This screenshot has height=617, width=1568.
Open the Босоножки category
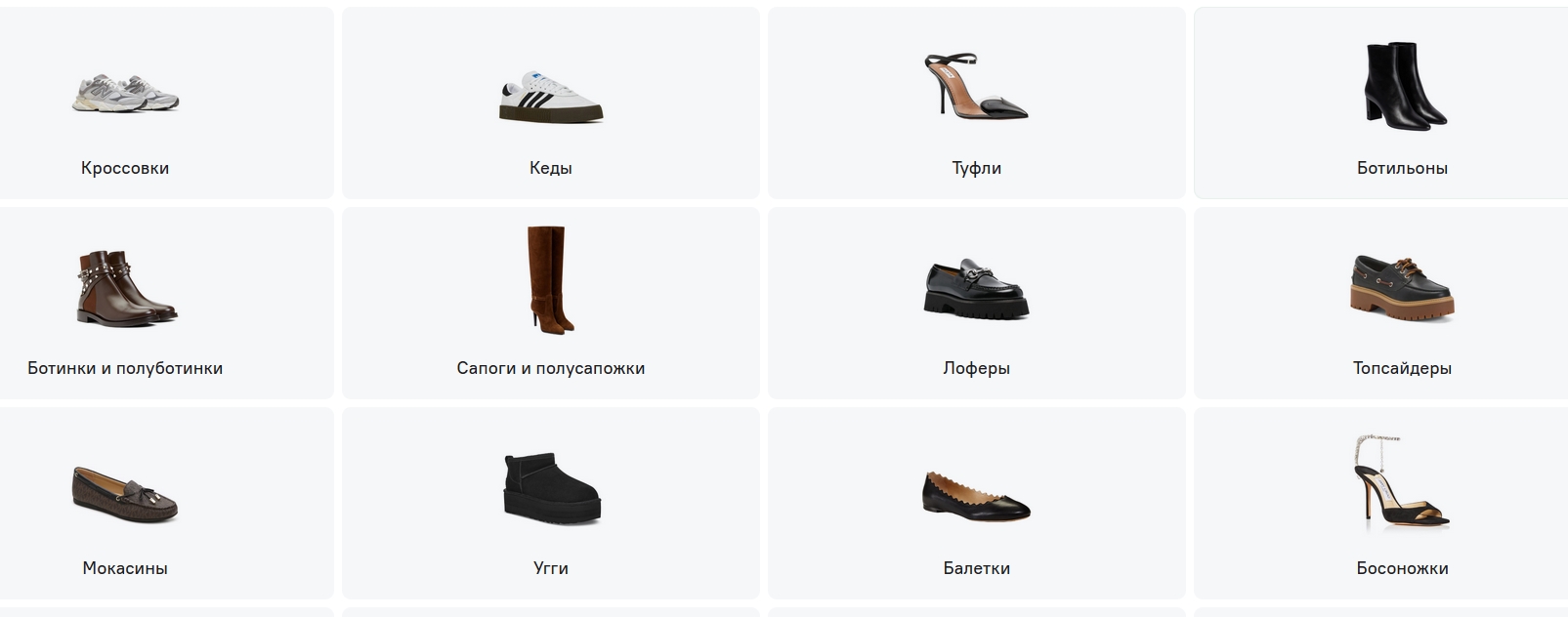click(x=1402, y=568)
